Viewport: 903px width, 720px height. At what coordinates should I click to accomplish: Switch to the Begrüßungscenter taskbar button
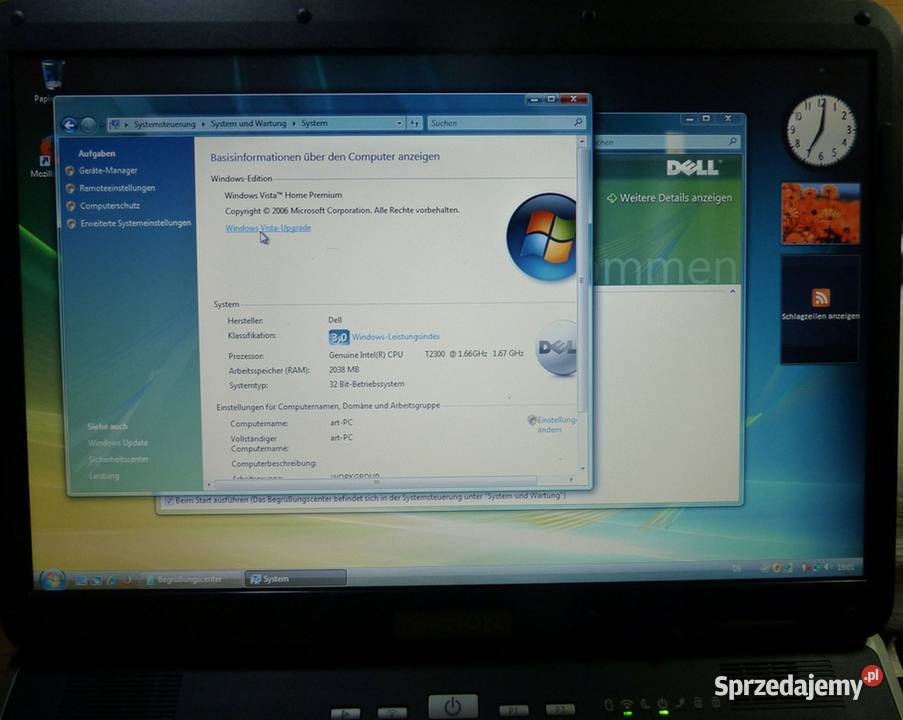coord(185,578)
